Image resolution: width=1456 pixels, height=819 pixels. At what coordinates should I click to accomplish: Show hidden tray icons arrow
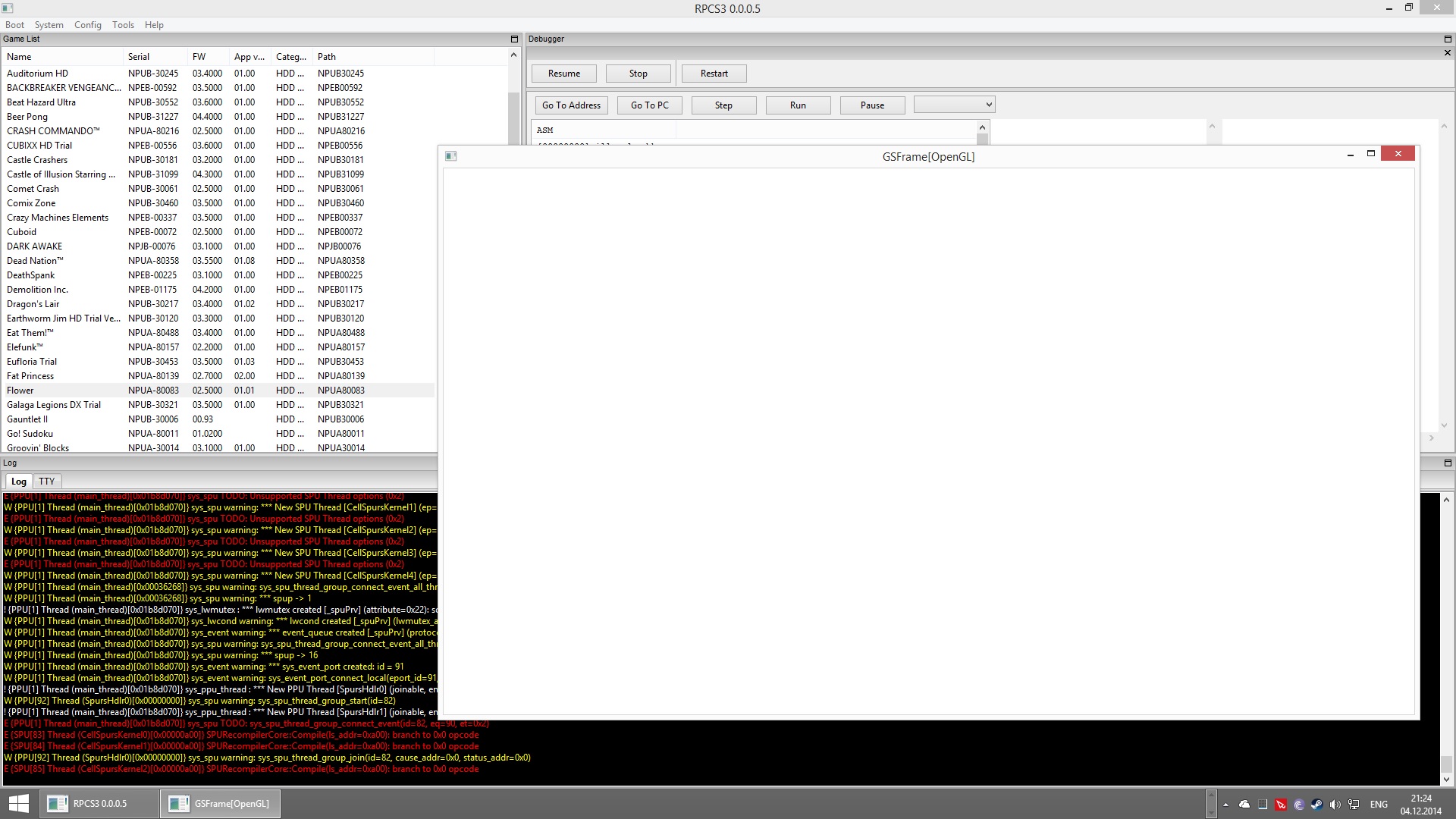click(1225, 805)
